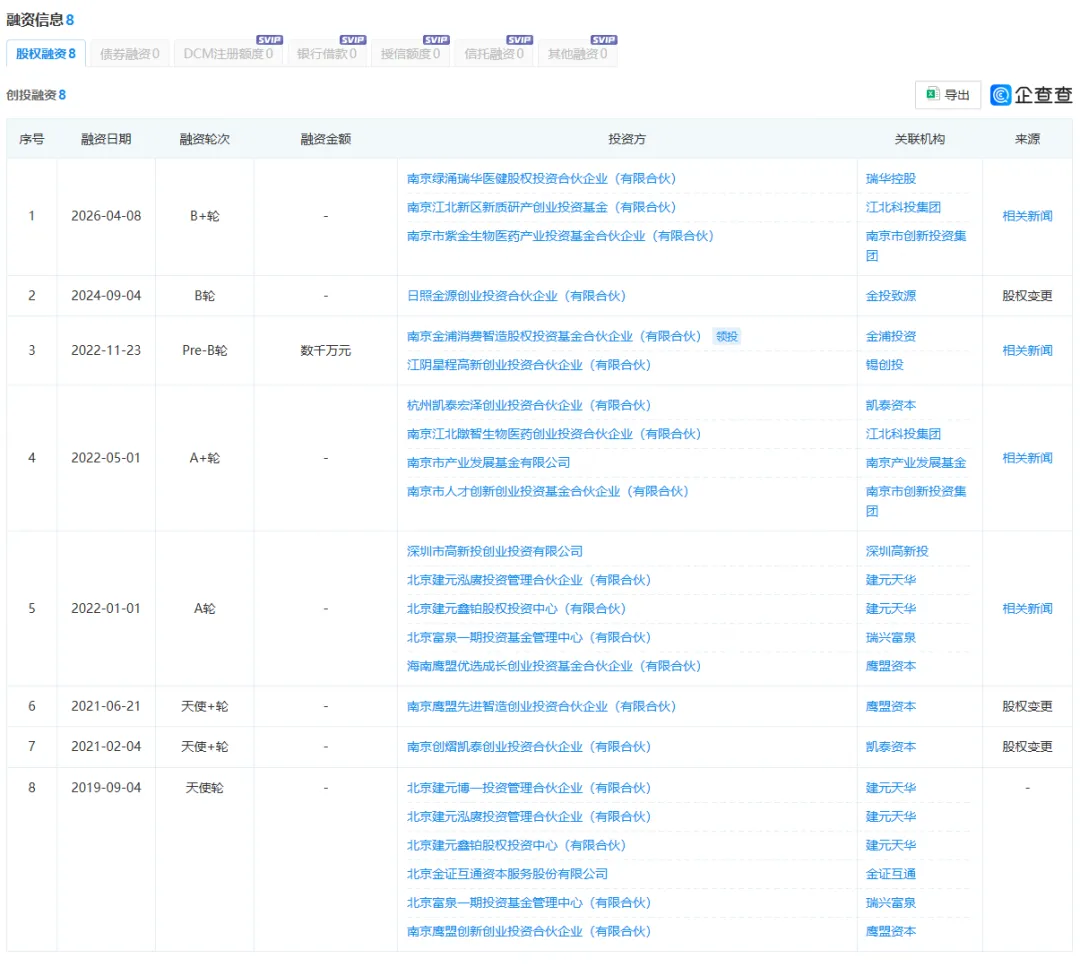This screenshot has width=1080, height=967.
Task: Open 南京鹰盟创新创业投资合伙企业 link
Action: pyautogui.click(x=529, y=931)
